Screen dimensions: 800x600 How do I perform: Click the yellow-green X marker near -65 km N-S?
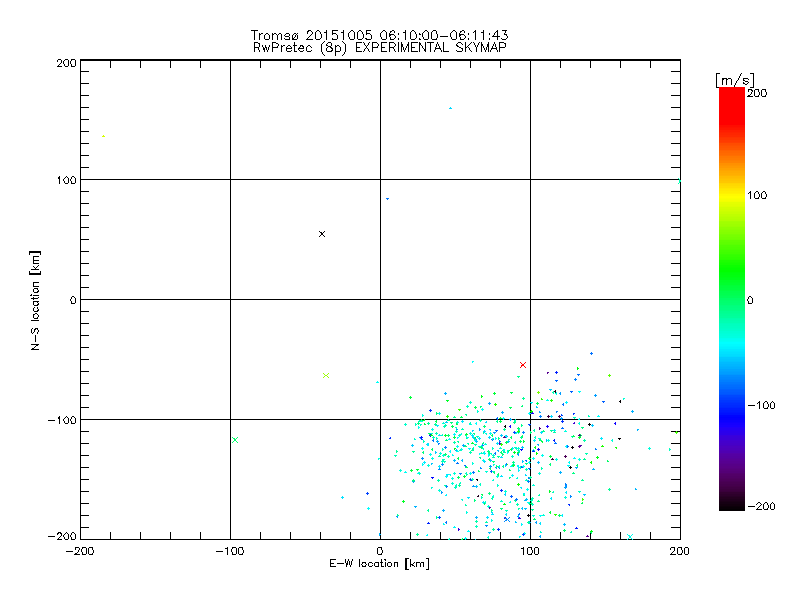(326, 376)
